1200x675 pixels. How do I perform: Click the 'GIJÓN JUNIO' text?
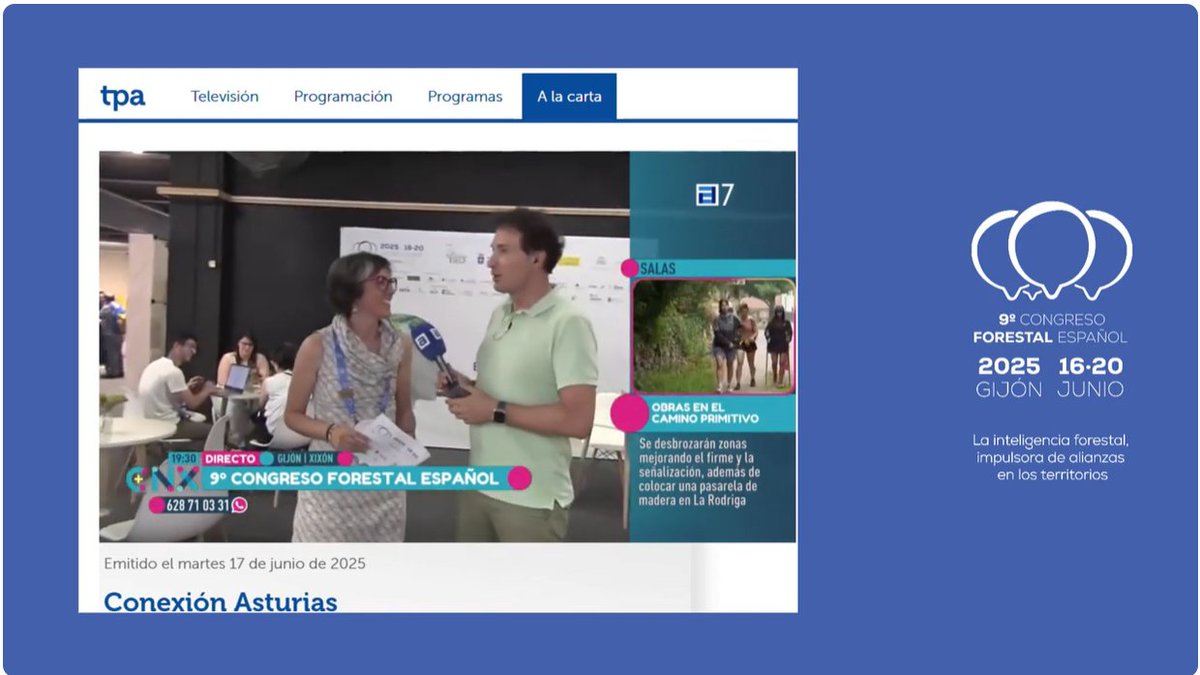[1050, 390]
